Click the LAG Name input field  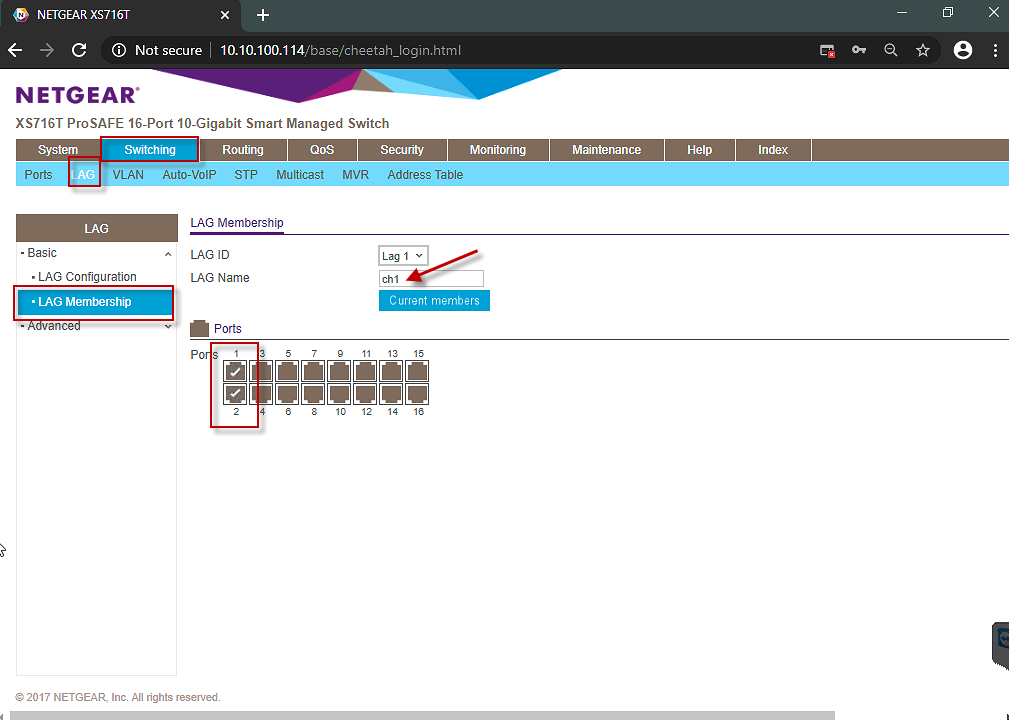(x=431, y=279)
